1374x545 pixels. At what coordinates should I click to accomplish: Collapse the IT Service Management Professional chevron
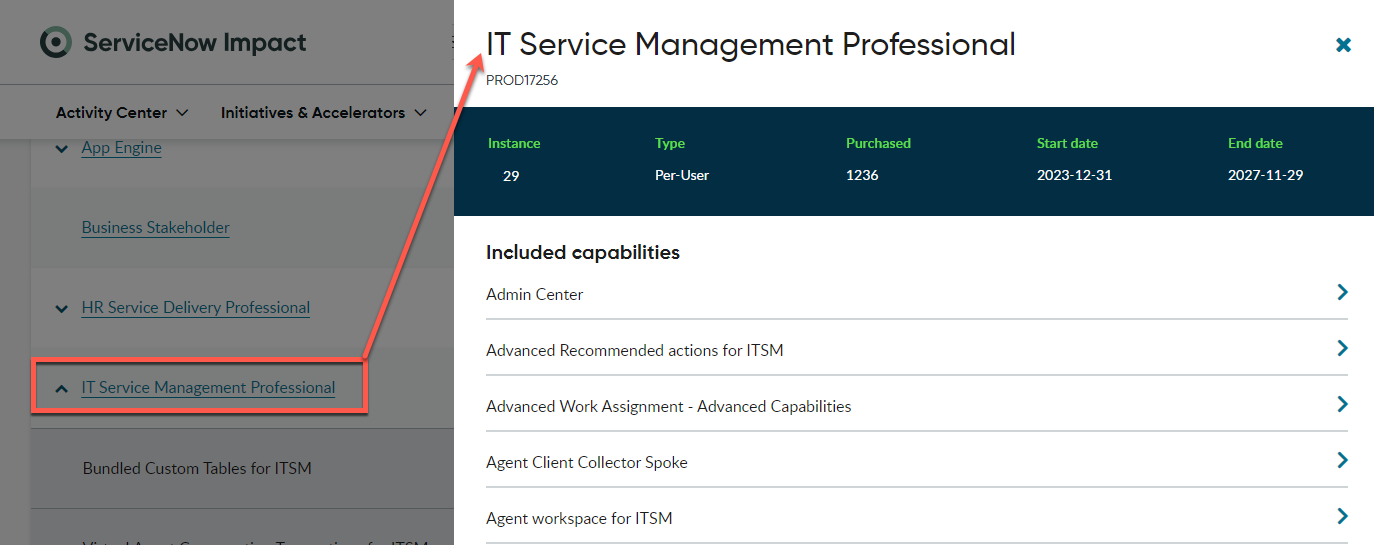pos(62,388)
